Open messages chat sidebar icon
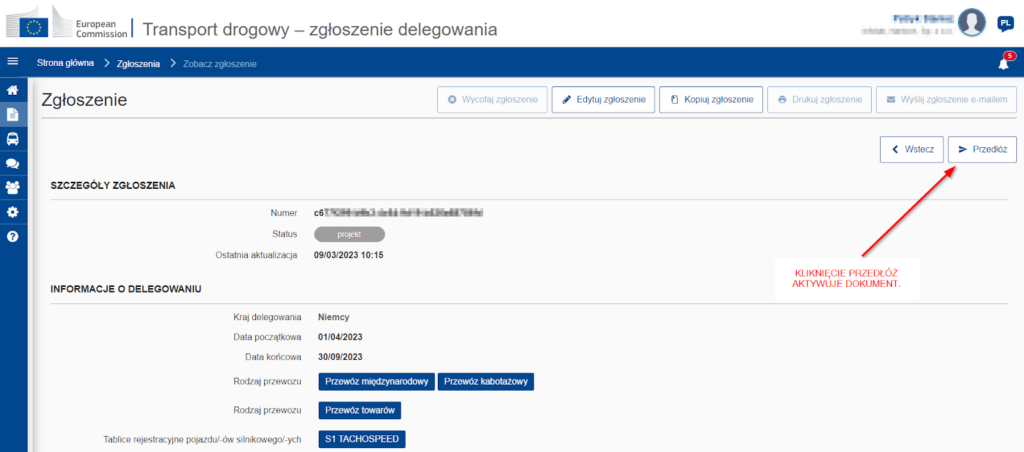Image resolution: width=1024 pixels, height=452 pixels. pos(12,163)
